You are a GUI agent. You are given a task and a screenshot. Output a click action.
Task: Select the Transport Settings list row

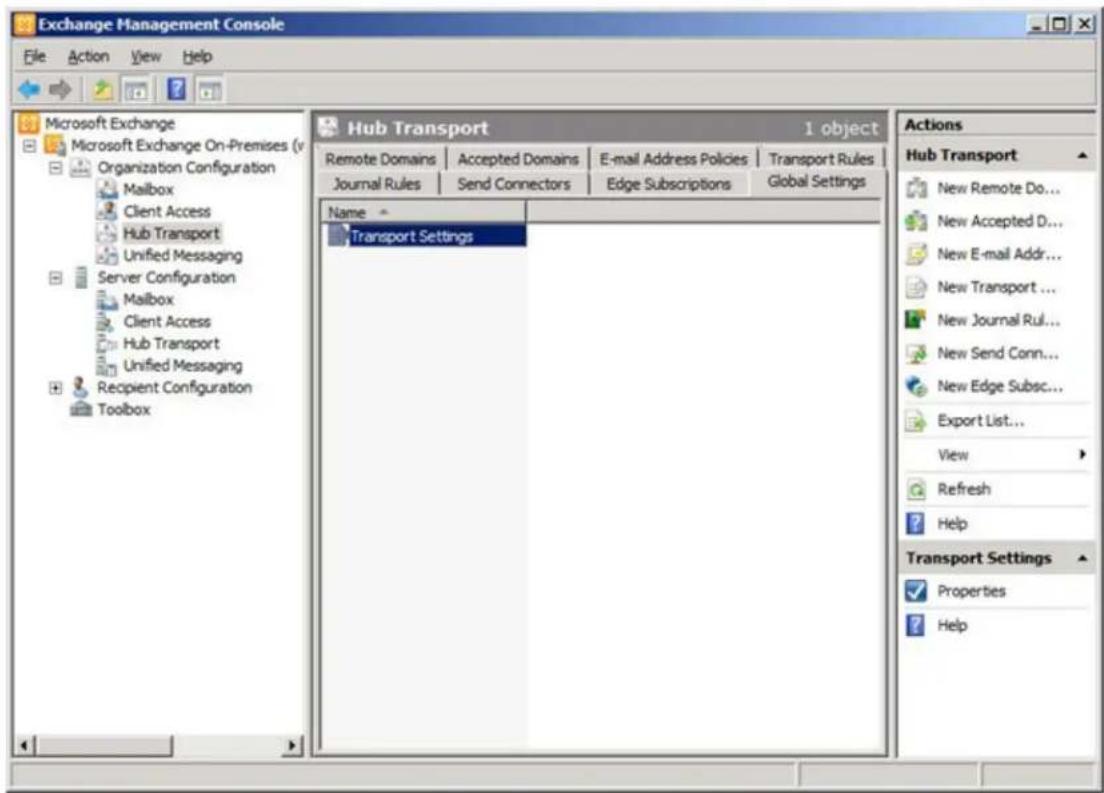[427, 235]
